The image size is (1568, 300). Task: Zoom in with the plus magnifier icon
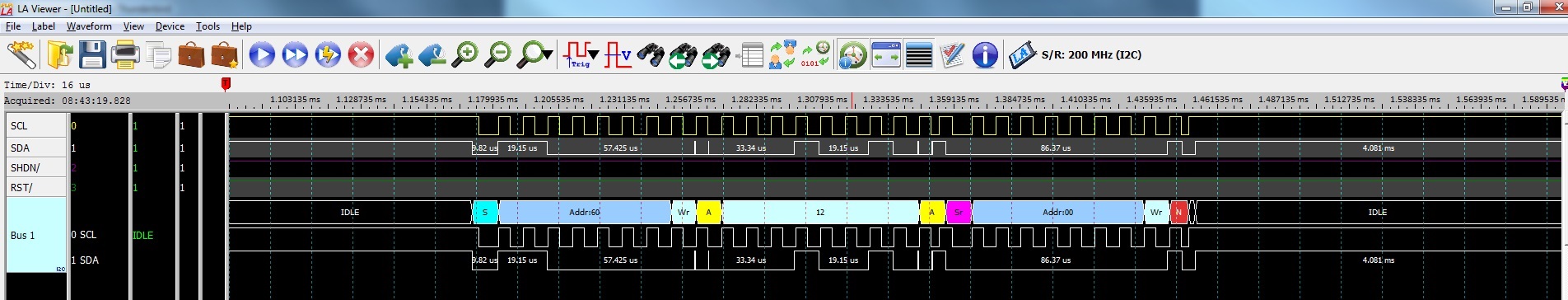pyautogui.click(x=465, y=55)
